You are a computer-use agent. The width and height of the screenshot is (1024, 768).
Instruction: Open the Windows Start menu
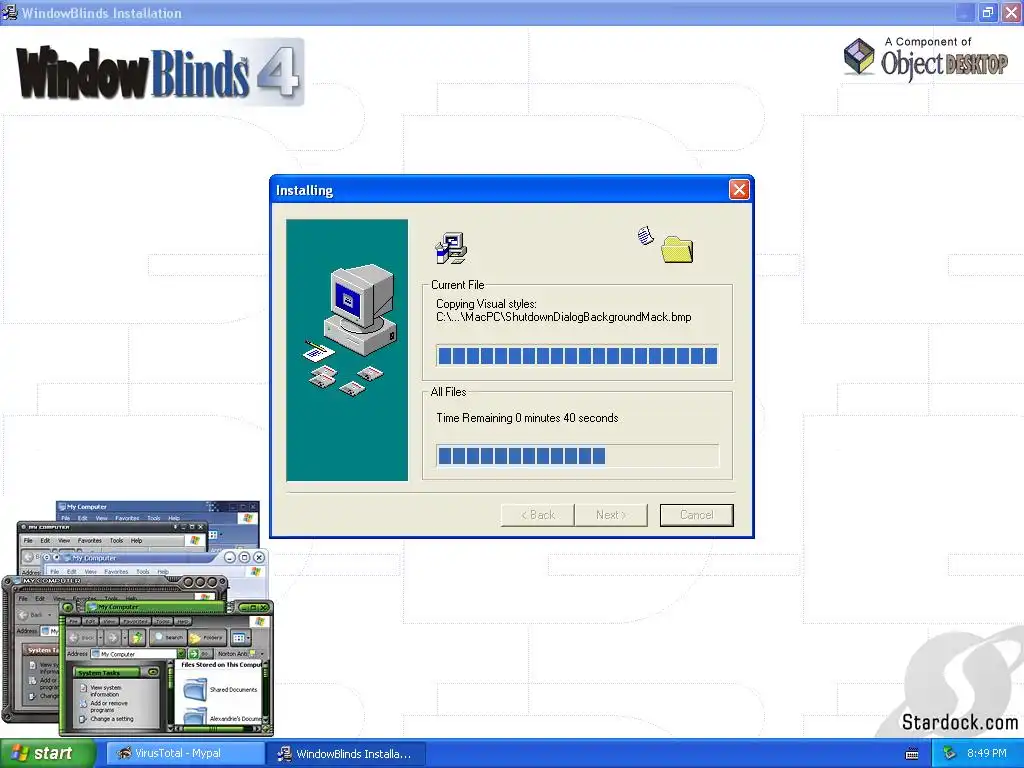48,754
